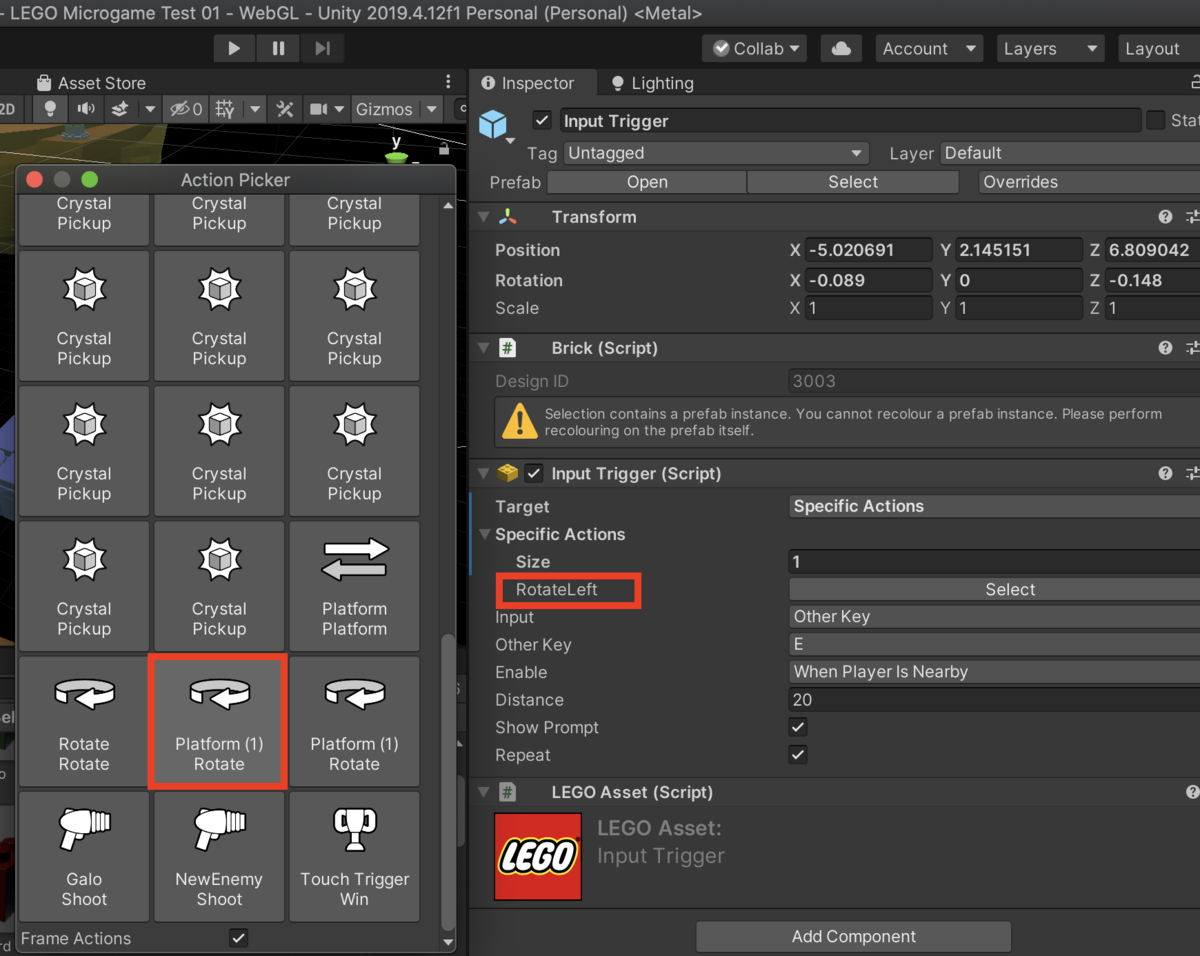The image size is (1200, 956).
Task: Open the Target dropdown showing Specific Actions
Action: click(995, 506)
